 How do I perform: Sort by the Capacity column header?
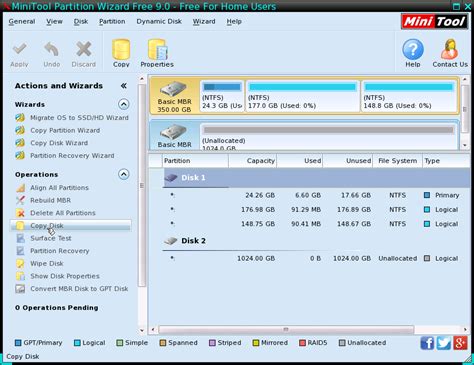(x=253, y=161)
